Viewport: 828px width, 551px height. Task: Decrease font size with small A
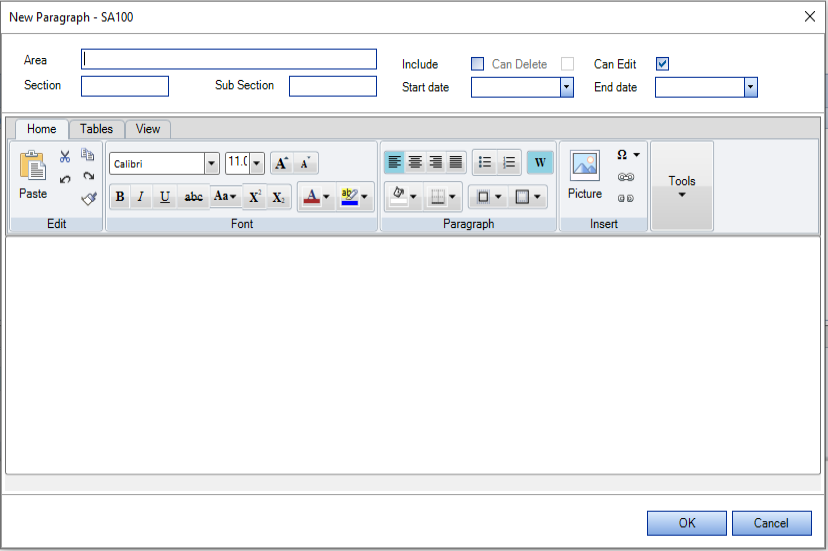point(305,163)
